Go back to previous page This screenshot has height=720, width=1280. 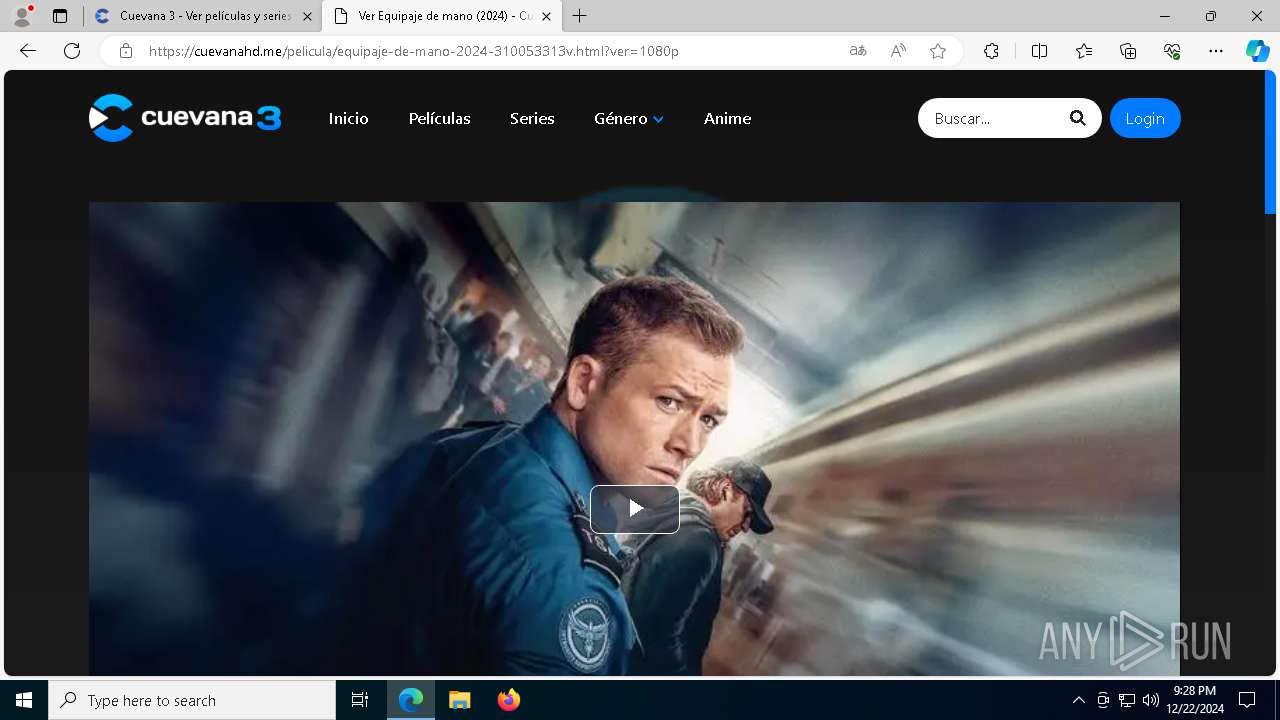(x=28, y=51)
